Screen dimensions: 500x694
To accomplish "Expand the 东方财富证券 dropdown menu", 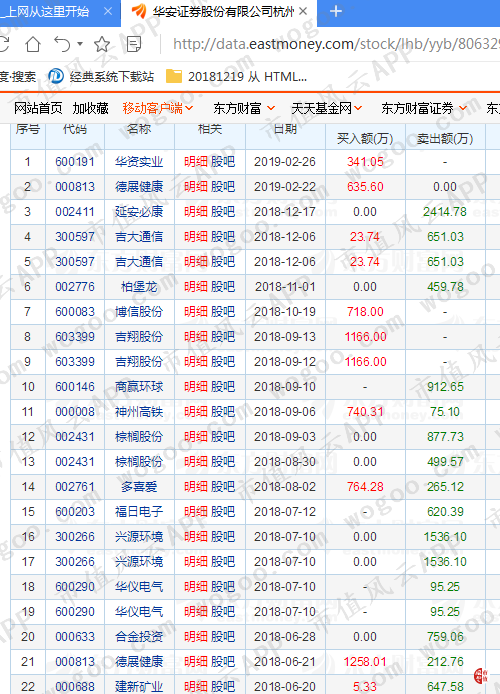I will 424,108.
